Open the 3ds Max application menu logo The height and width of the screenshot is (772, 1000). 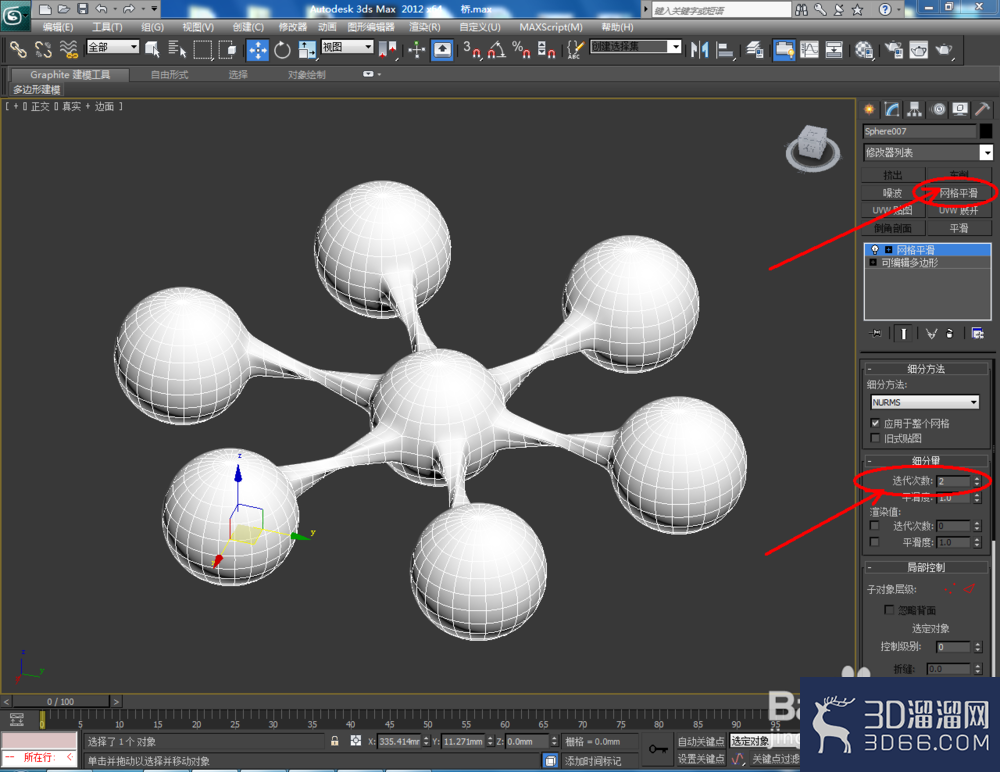click(14, 15)
